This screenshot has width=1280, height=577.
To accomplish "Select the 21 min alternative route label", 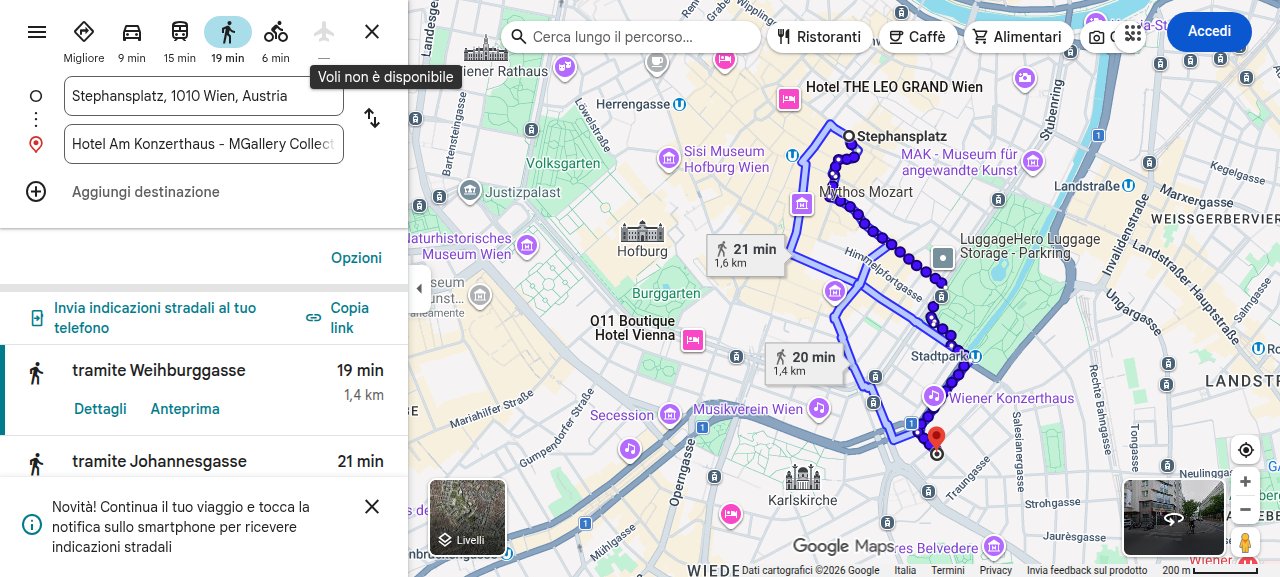I will pos(745,255).
